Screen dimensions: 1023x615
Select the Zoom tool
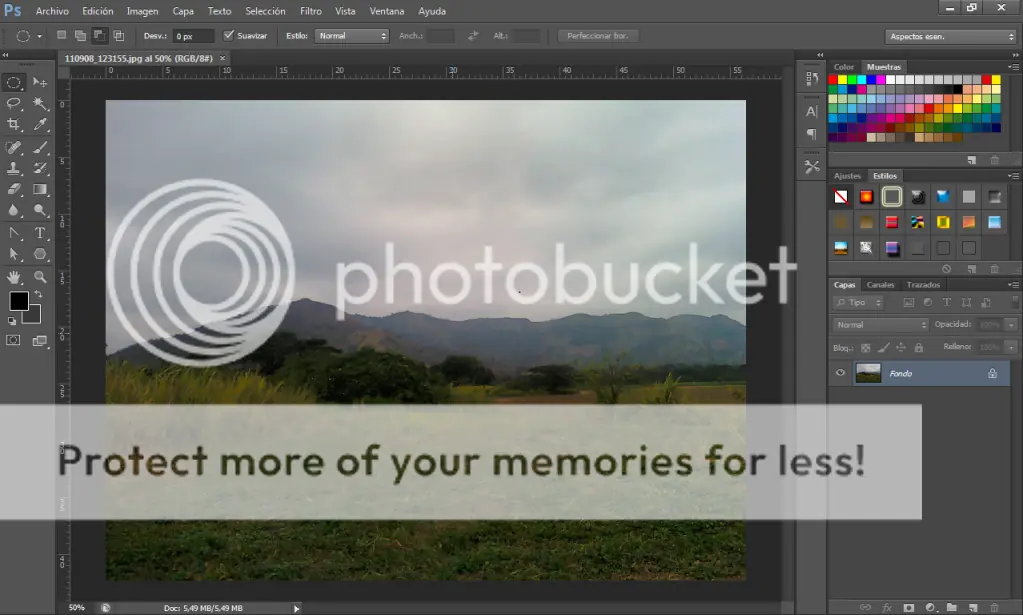tap(40, 277)
